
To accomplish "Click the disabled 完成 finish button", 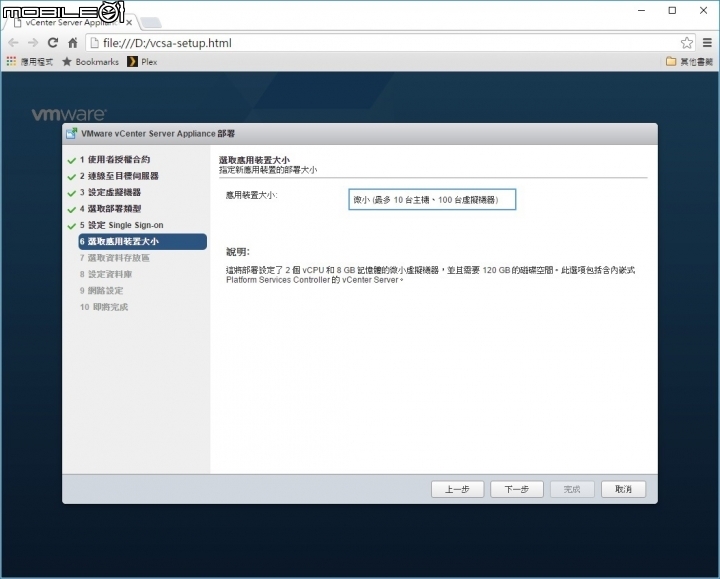I will point(572,489).
